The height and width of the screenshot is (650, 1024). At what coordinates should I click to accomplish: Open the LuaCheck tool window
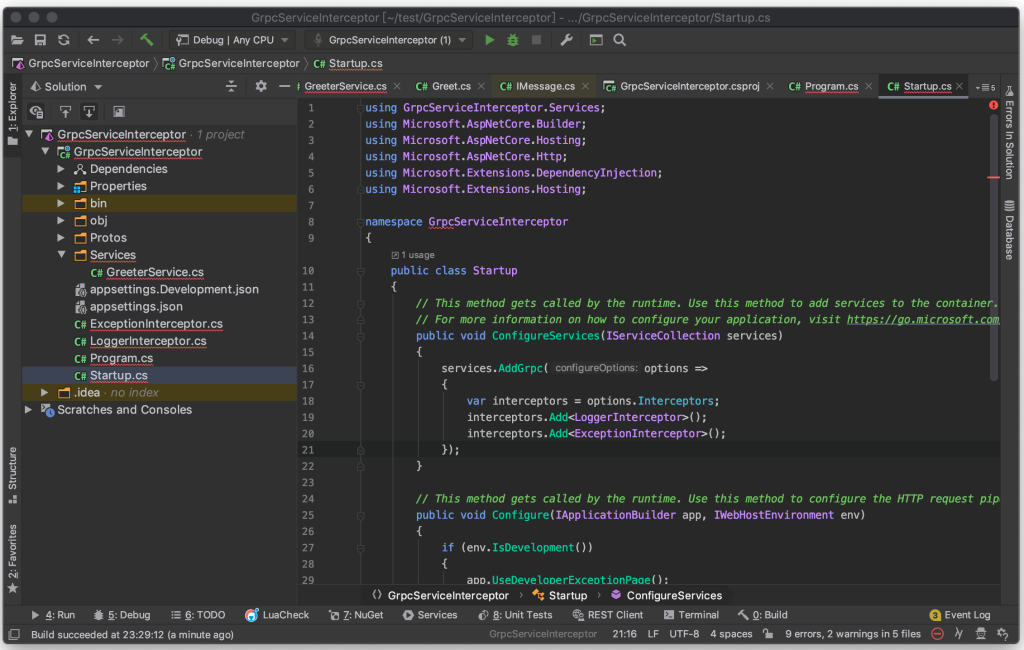(x=277, y=615)
